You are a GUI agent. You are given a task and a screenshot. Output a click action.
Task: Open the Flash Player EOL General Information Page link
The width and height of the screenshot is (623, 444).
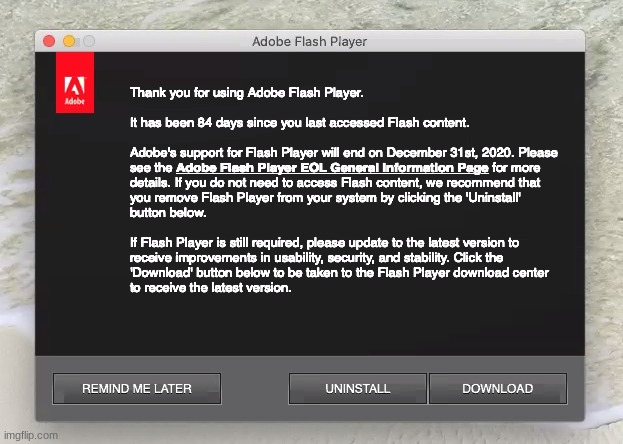[331, 168]
